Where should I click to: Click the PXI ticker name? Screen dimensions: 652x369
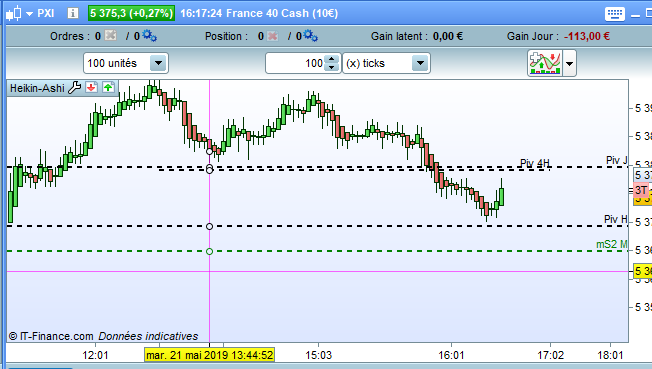pos(46,13)
